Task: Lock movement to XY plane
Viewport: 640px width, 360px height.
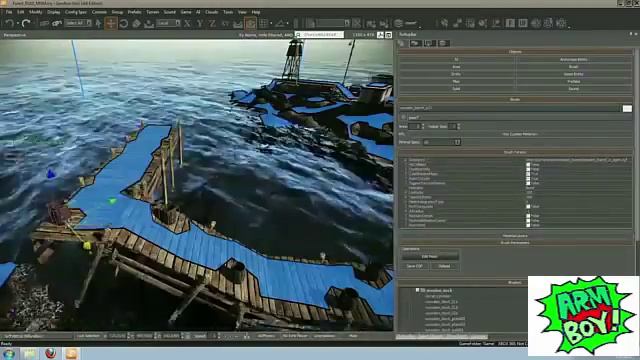Action: coord(225,23)
